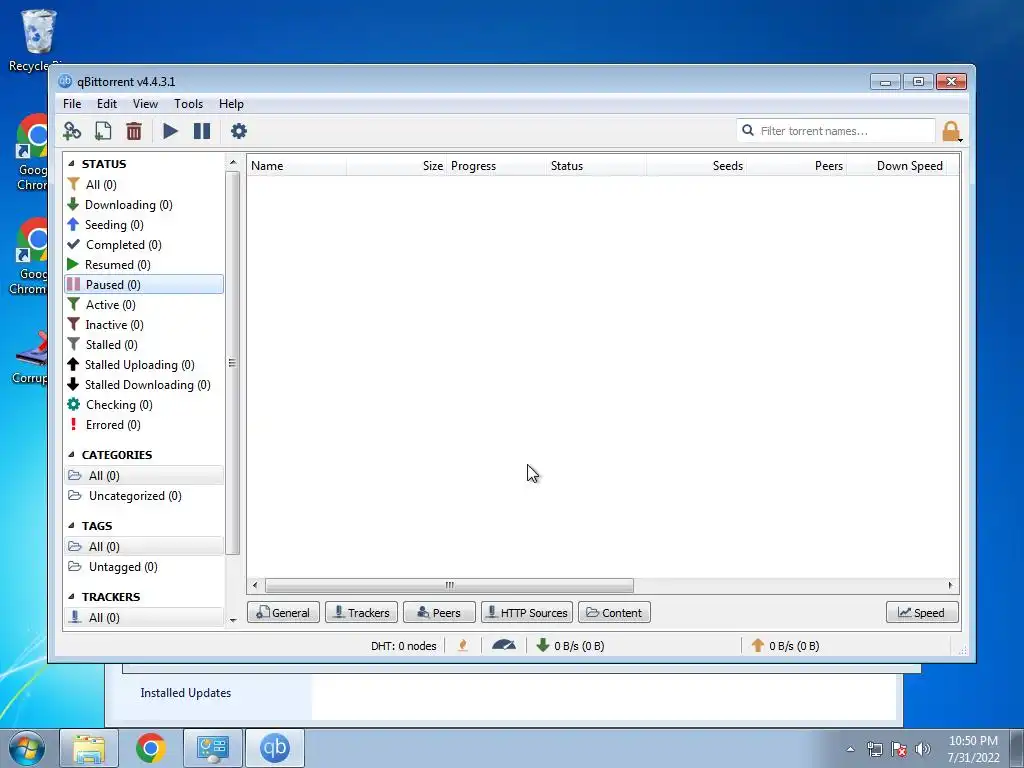Select the All (0) status filter
1024x768 pixels.
[144, 185]
